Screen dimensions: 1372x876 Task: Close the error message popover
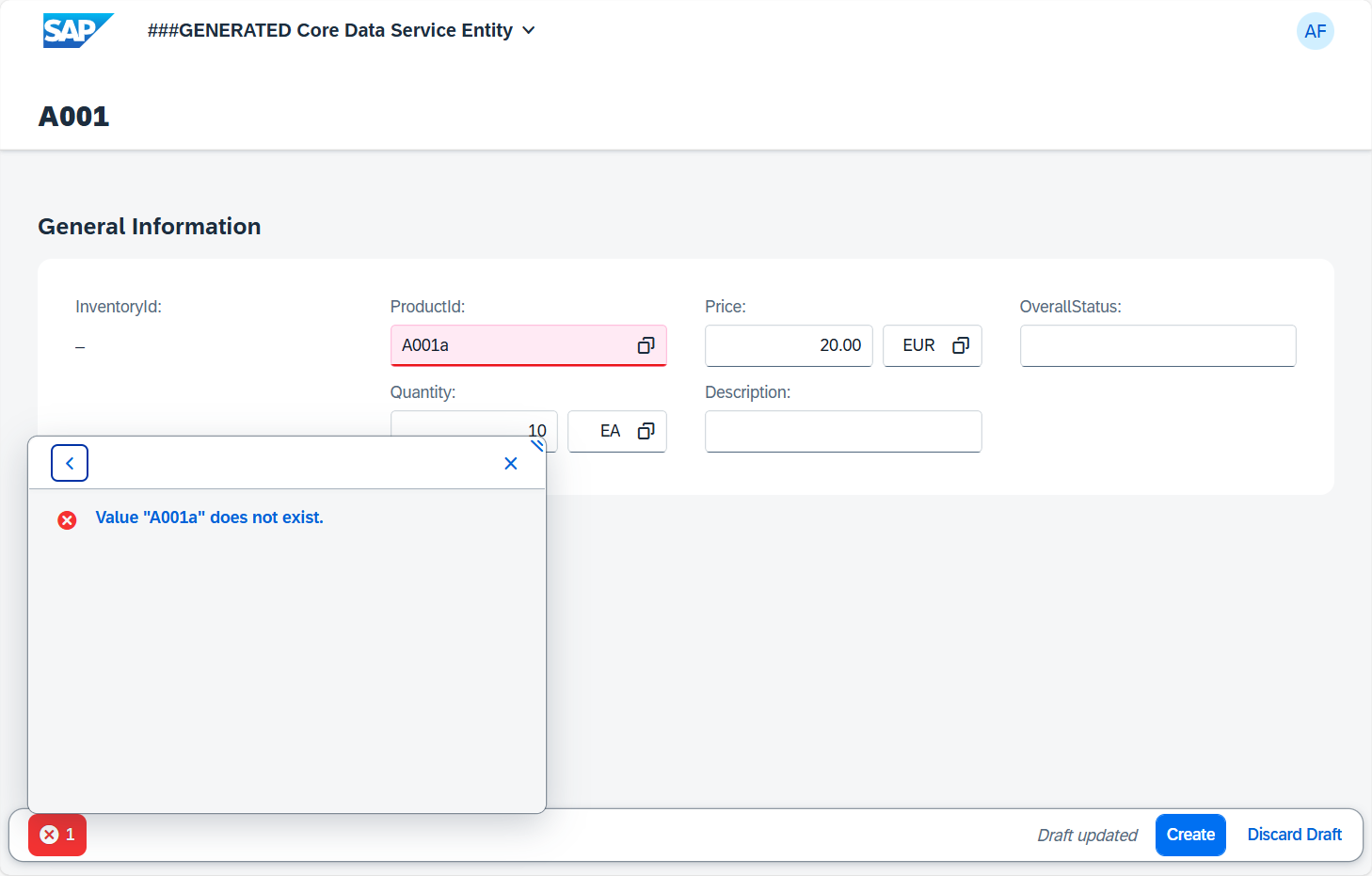(x=511, y=463)
